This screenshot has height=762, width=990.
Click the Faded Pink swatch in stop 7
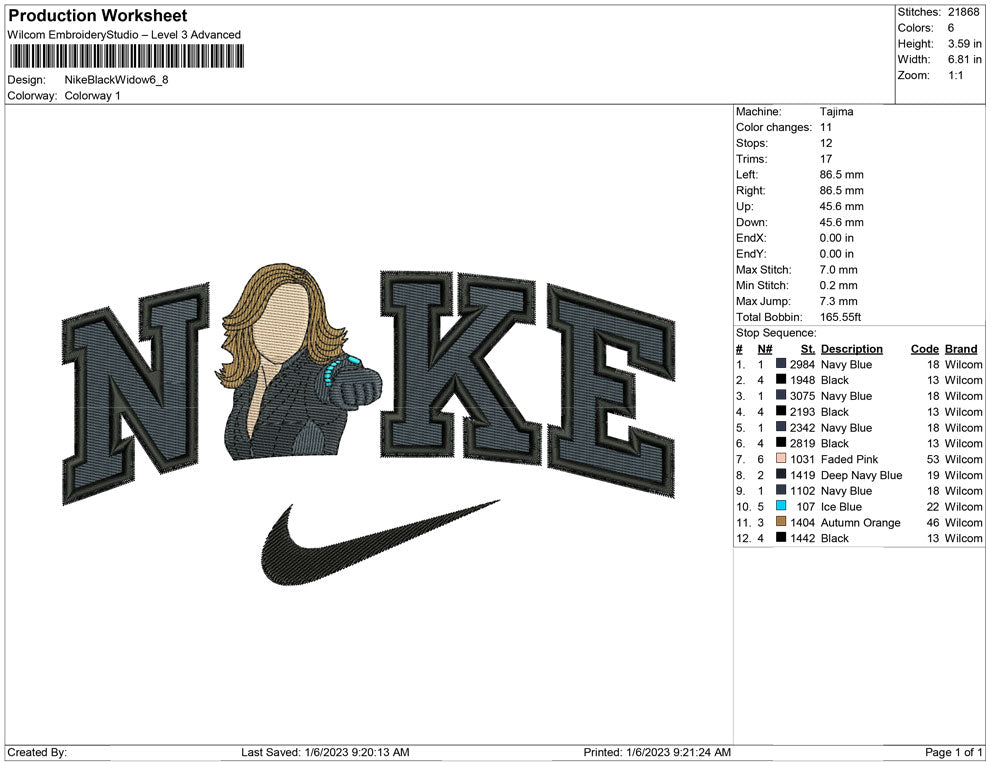(x=781, y=458)
